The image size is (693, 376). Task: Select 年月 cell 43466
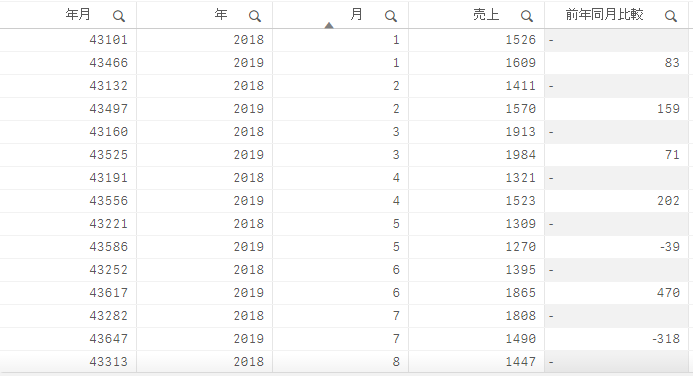click(108, 63)
